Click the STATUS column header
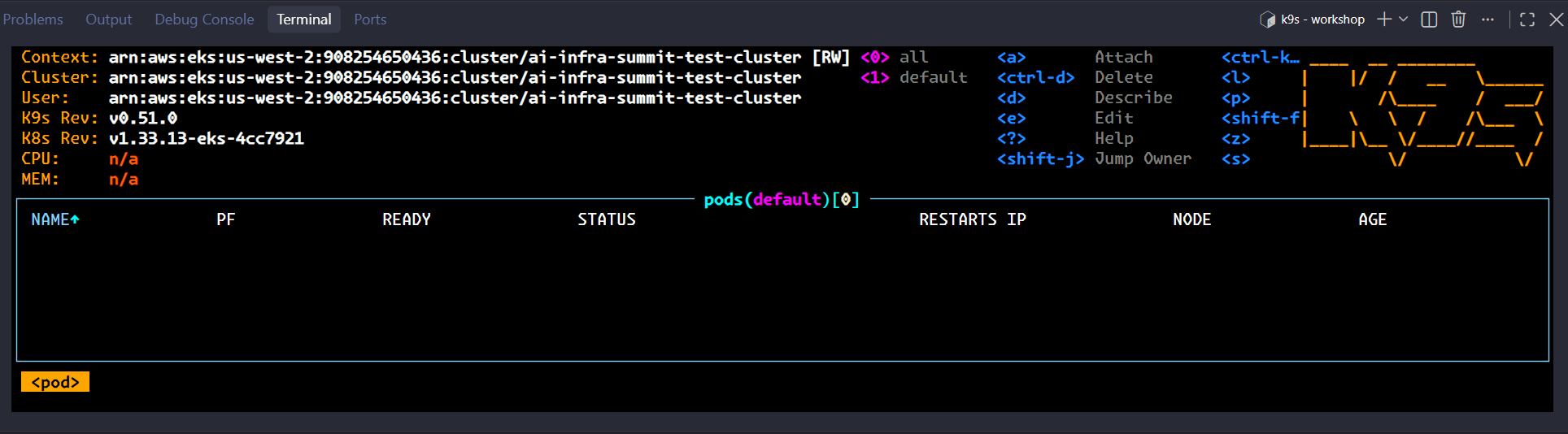 [x=607, y=219]
